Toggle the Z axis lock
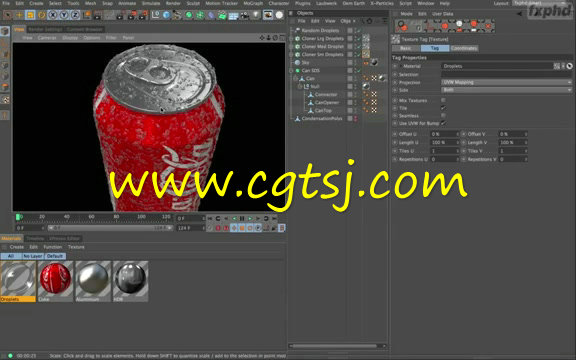 75,15
